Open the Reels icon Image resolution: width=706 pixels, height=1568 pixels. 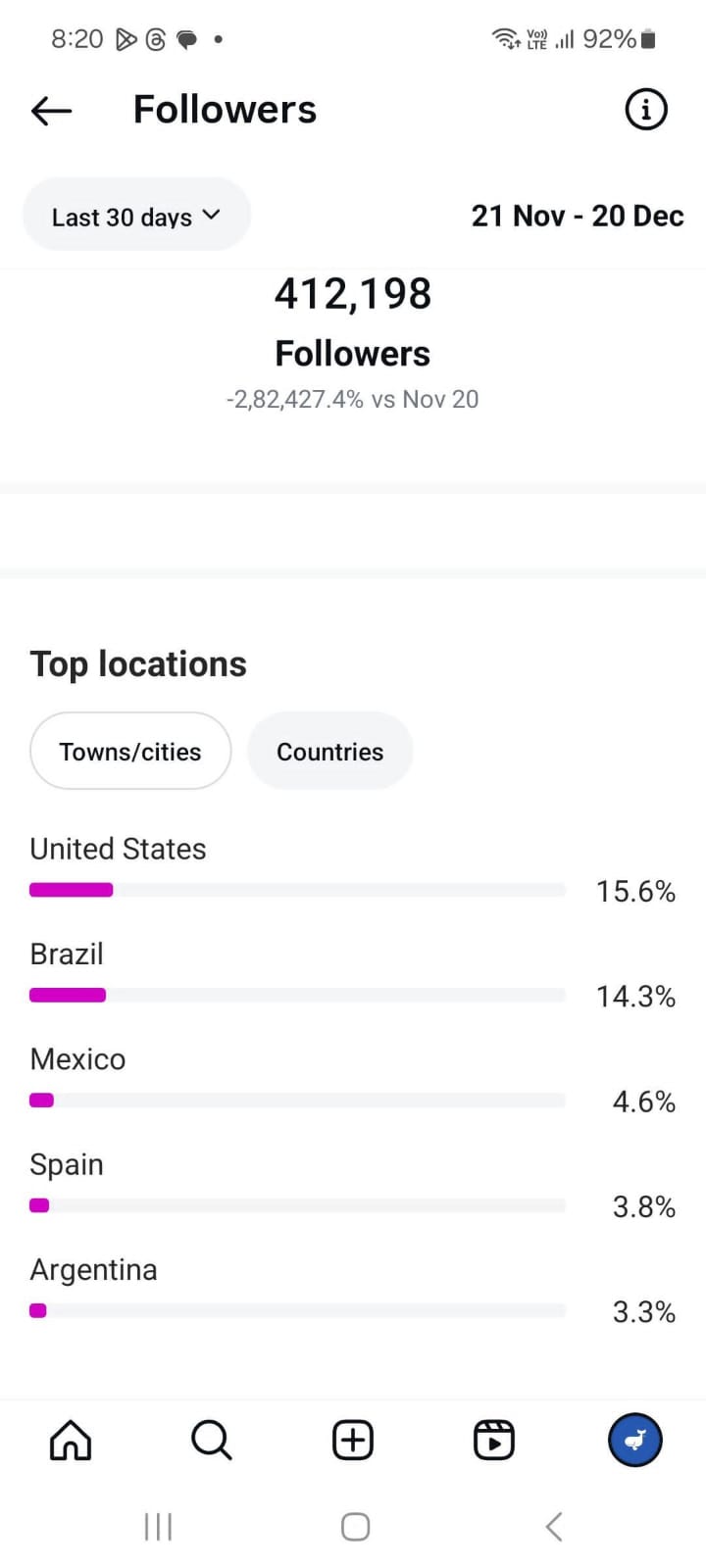click(x=493, y=1441)
